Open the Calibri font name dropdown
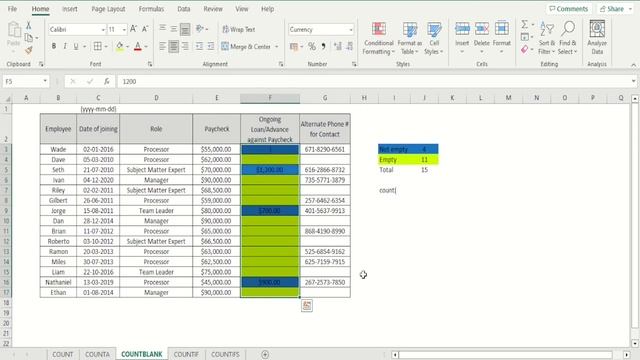The image size is (640, 360). coord(103,29)
